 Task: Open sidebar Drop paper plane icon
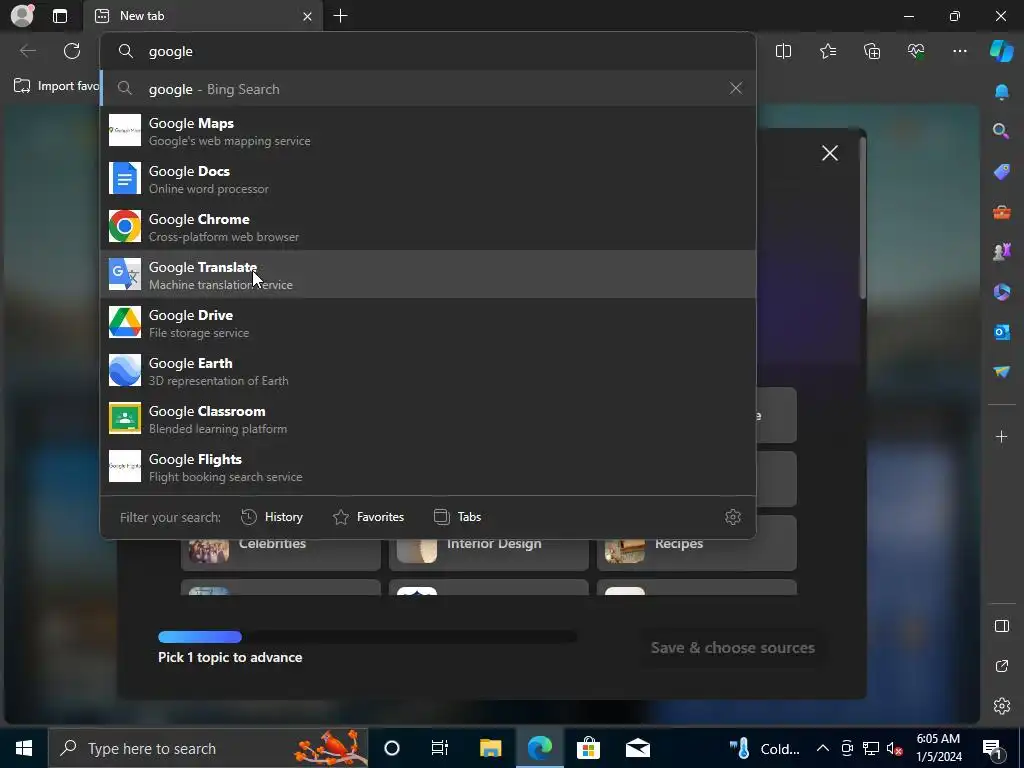coord(1001,372)
